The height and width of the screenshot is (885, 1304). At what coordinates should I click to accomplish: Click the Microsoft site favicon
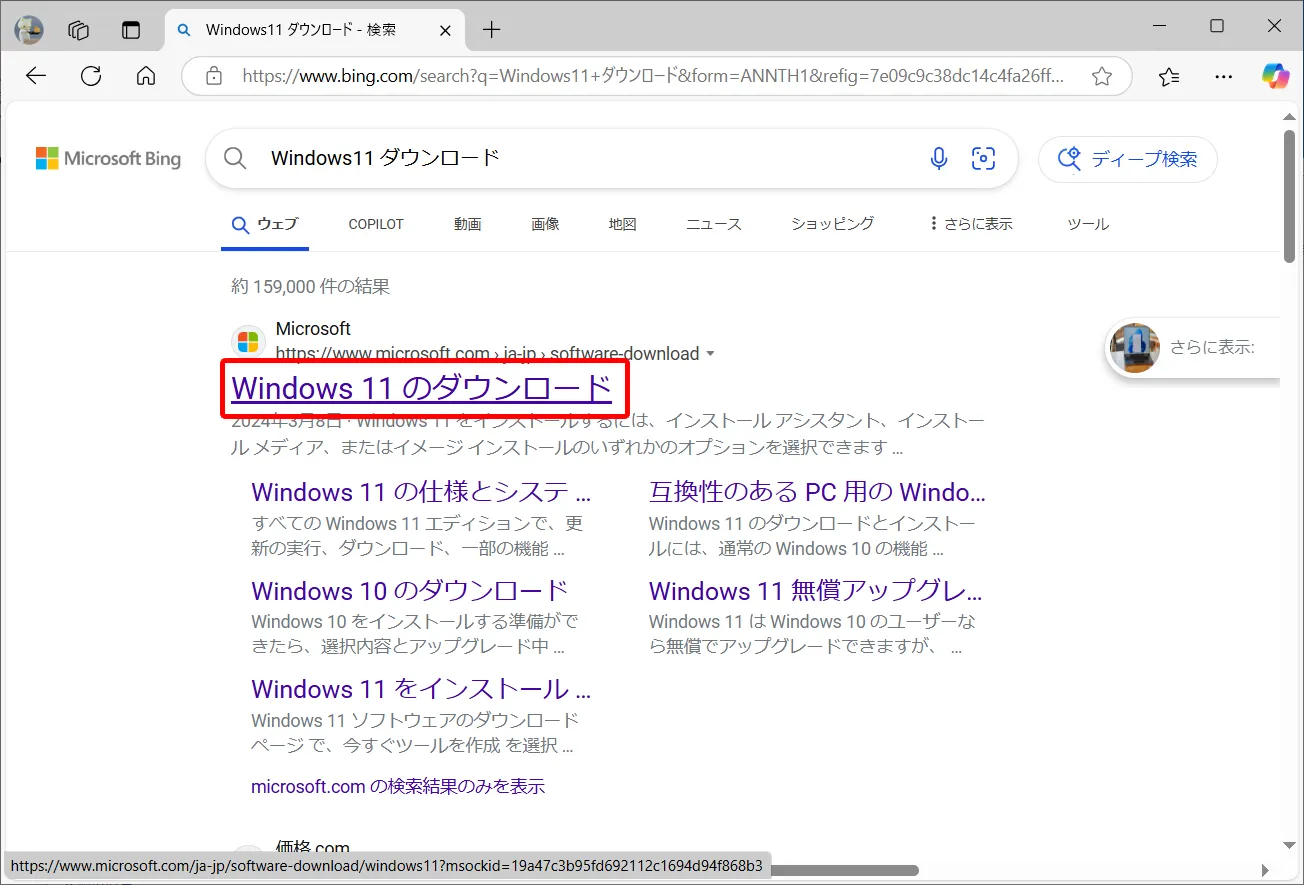pyautogui.click(x=248, y=341)
